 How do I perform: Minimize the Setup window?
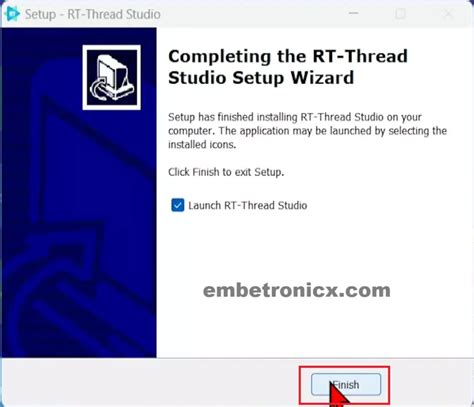[x=354, y=14]
